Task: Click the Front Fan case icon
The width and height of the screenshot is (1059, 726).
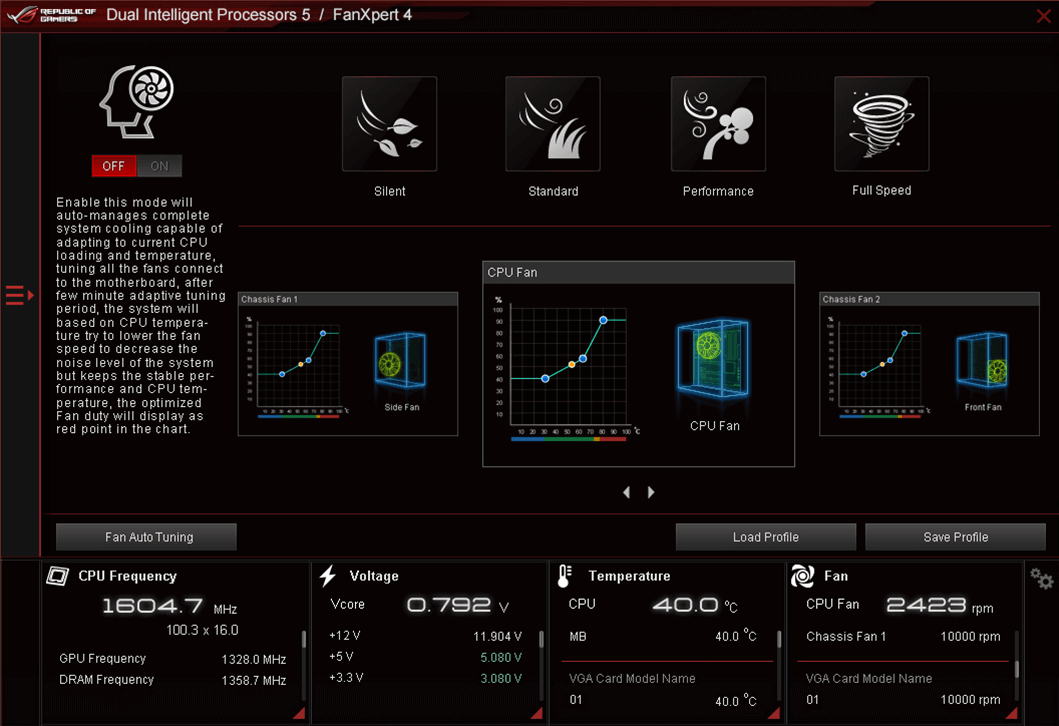Action: [982, 367]
